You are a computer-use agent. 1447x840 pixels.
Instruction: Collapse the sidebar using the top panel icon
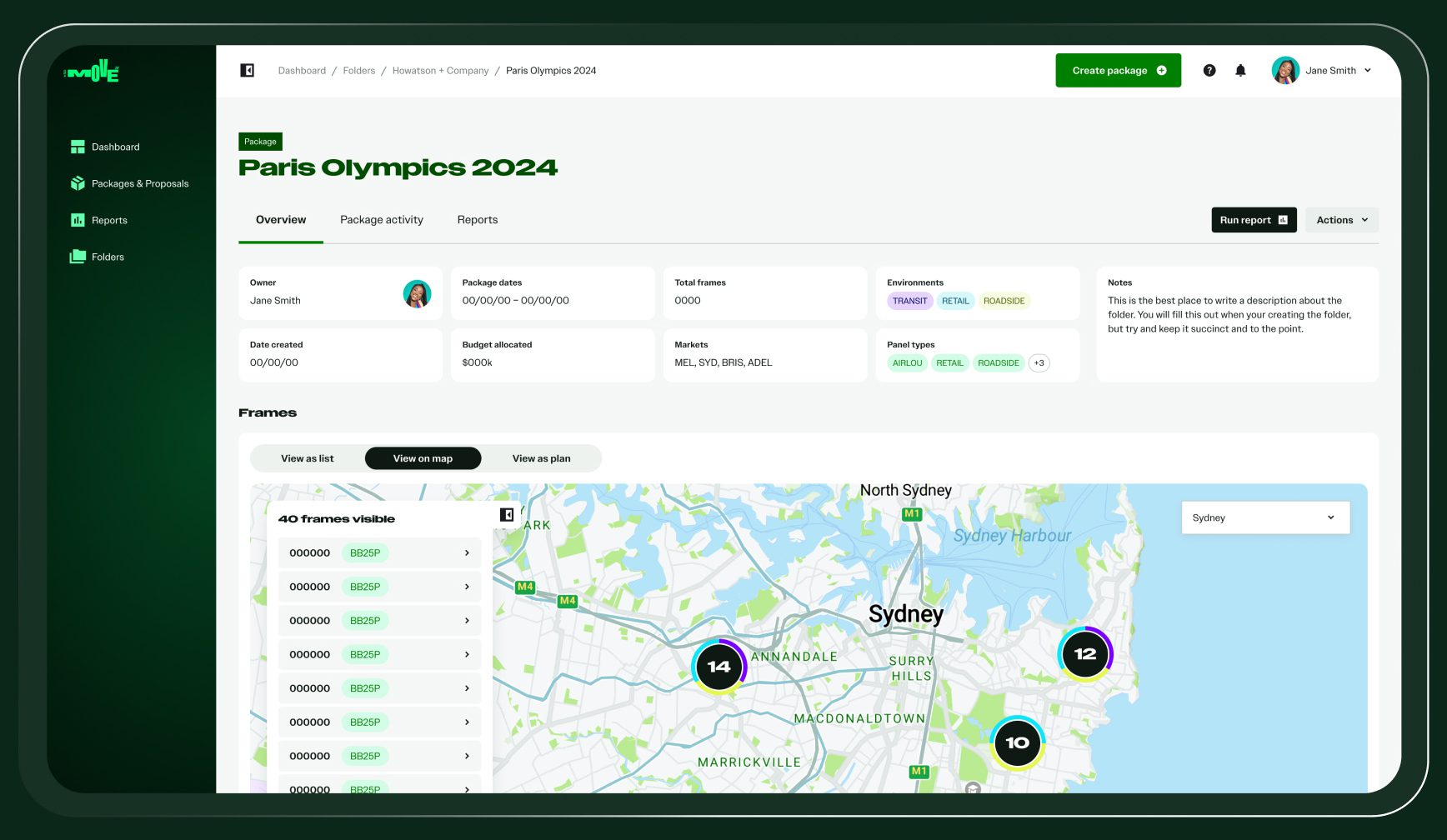248,71
